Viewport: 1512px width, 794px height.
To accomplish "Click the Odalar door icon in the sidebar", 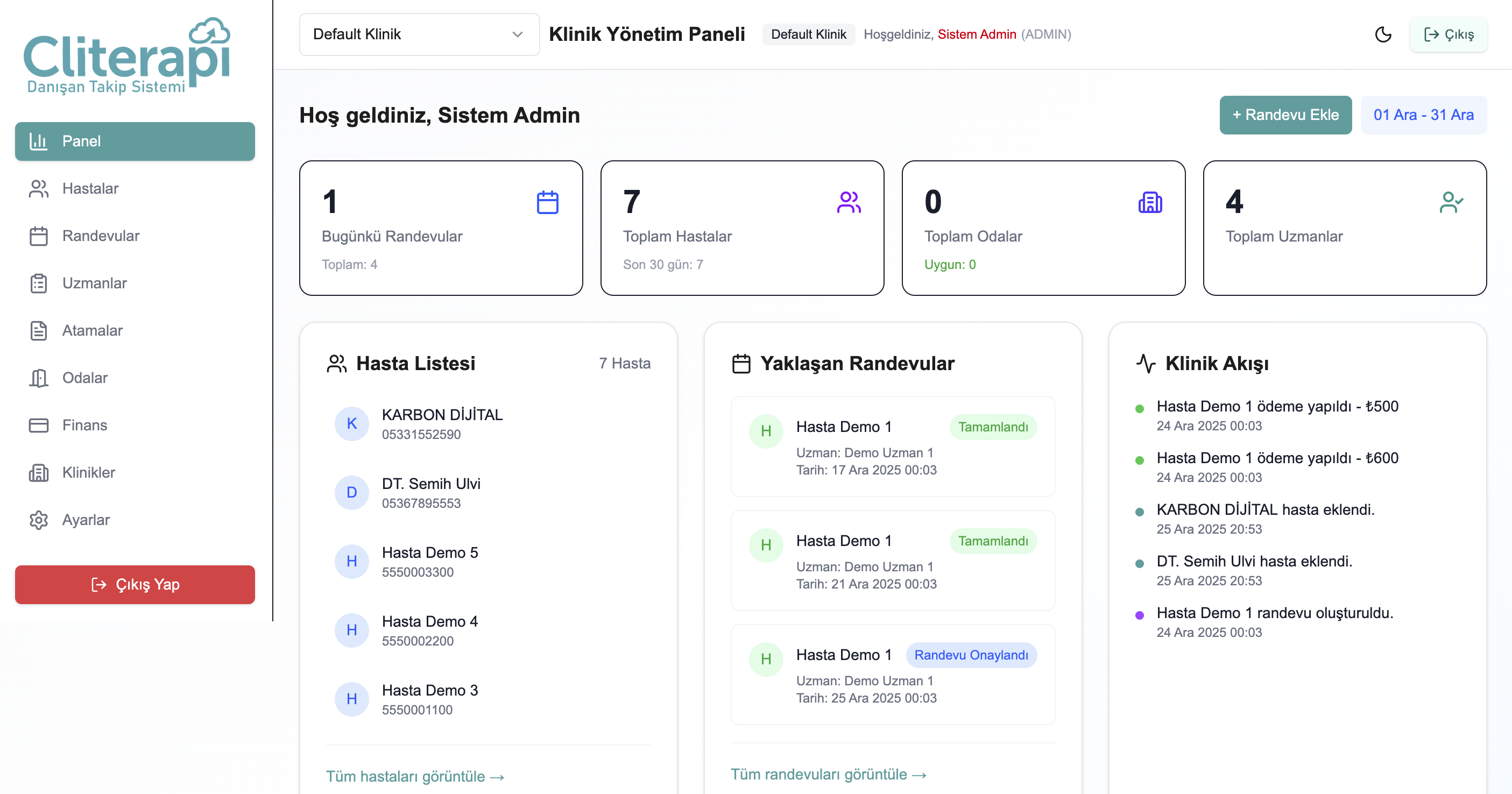I will pyautogui.click(x=39, y=378).
